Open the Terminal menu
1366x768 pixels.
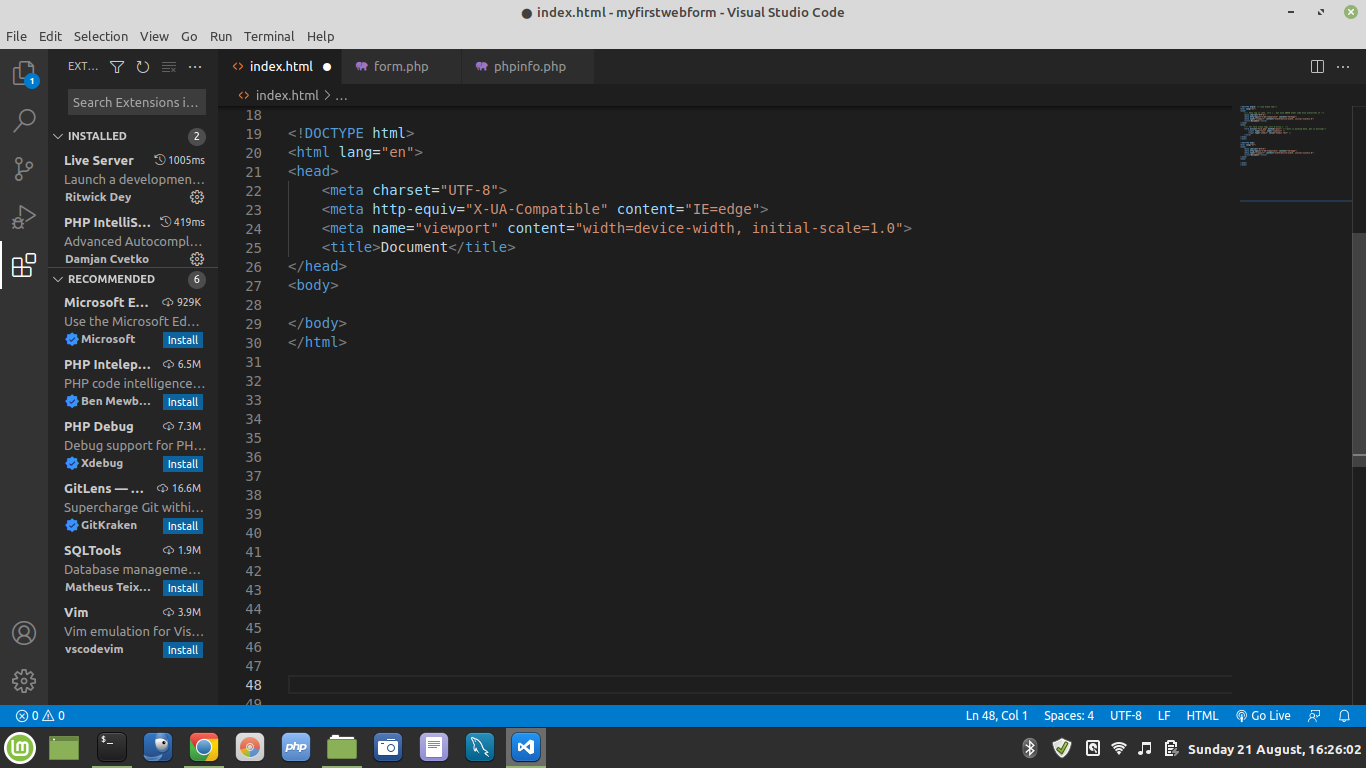(269, 36)
